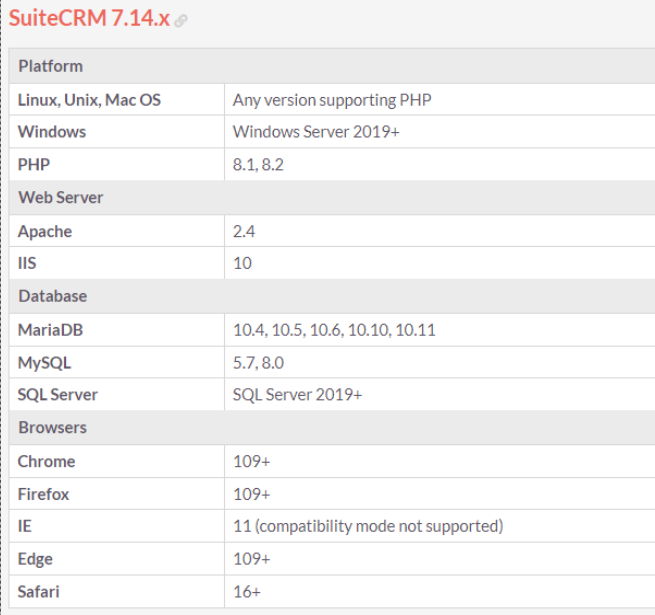
Task: Click the MySQL row label
Action: pos(44,363)
